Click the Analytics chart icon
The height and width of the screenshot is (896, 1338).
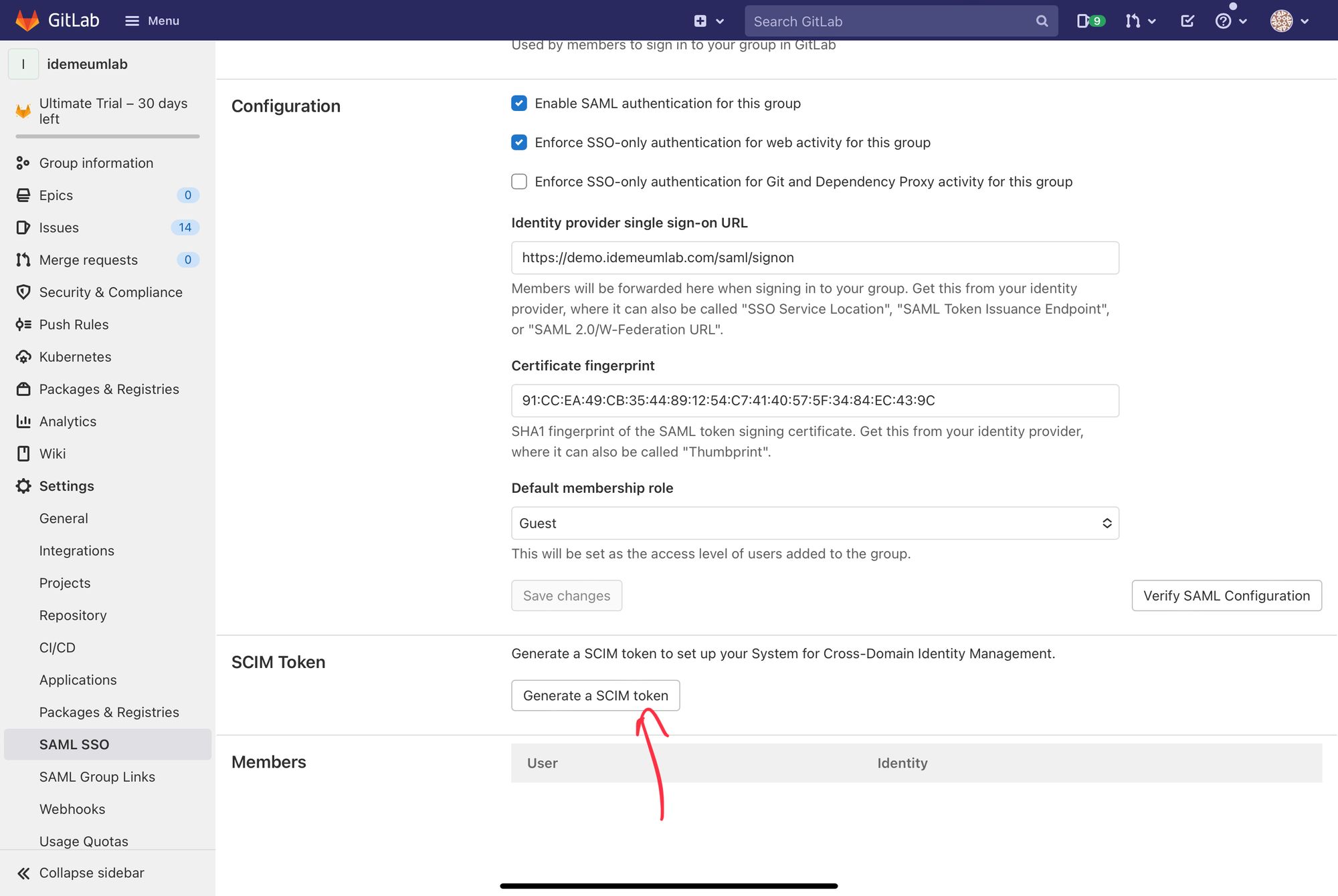tap(23, 421)
